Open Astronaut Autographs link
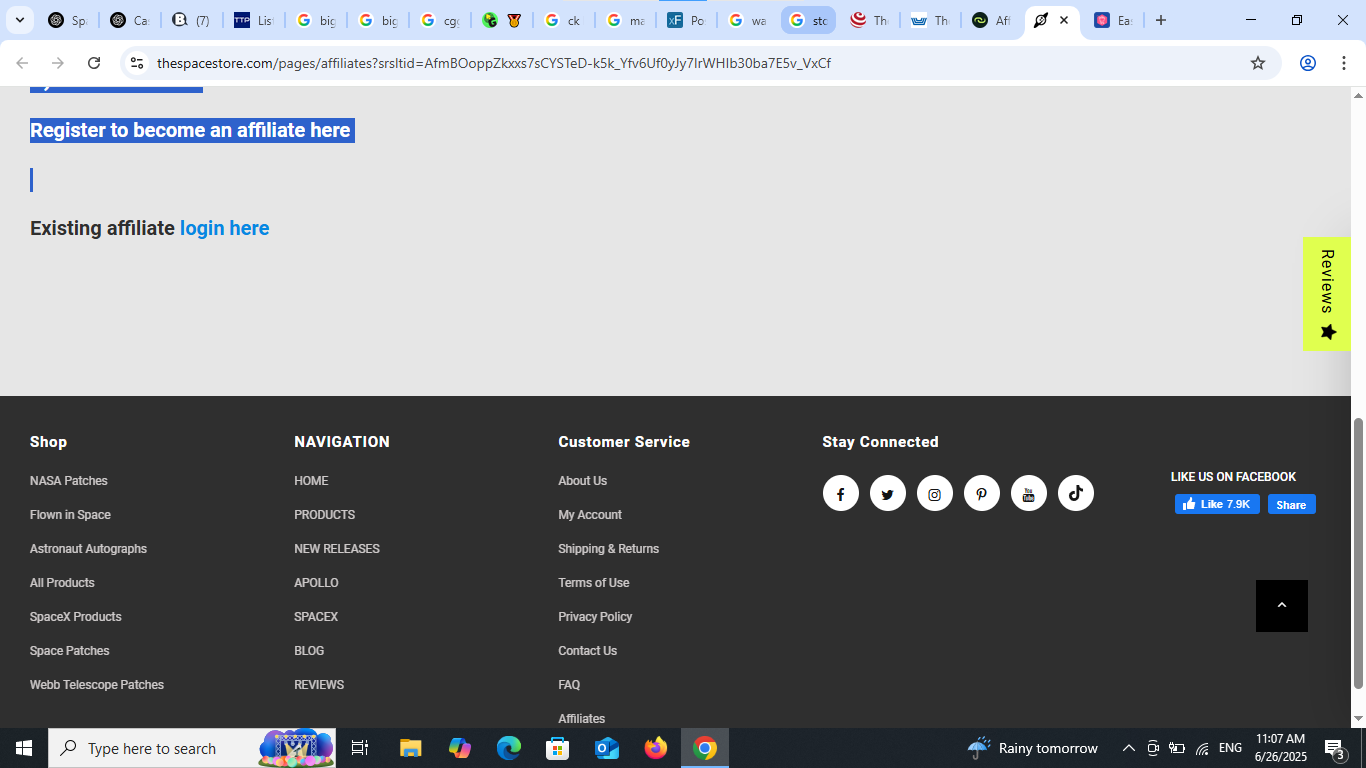 [x=88, y=549]
